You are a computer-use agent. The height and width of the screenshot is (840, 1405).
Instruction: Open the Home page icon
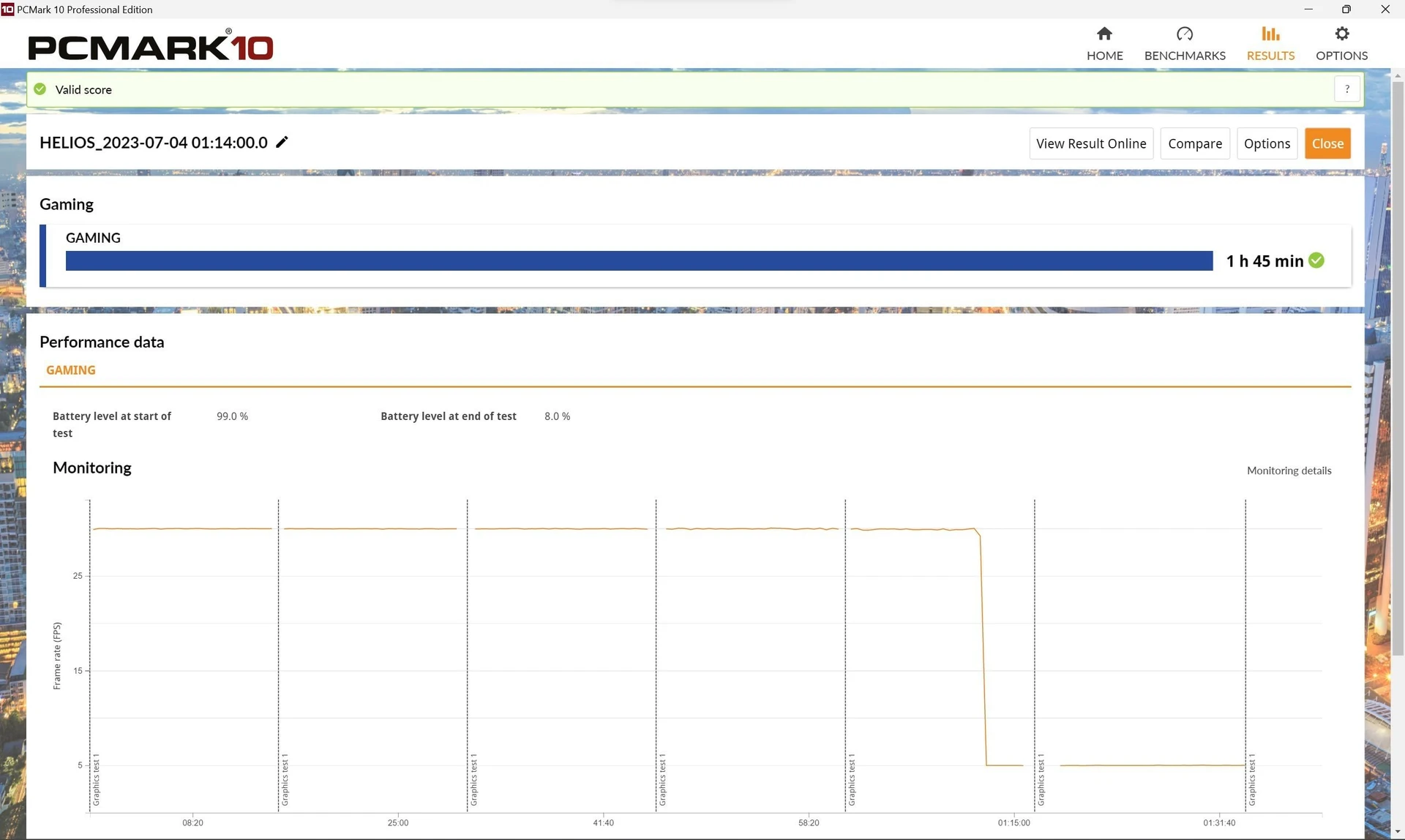pos(1104,34)
